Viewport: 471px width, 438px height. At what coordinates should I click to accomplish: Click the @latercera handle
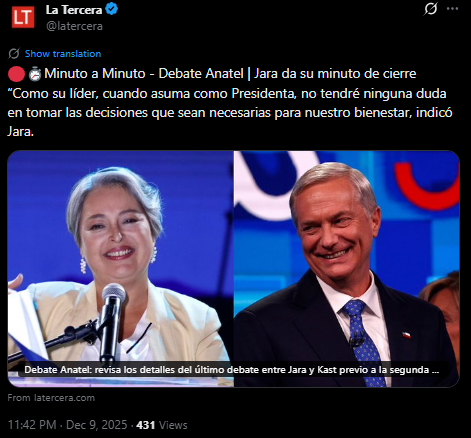tap(74, 26)
